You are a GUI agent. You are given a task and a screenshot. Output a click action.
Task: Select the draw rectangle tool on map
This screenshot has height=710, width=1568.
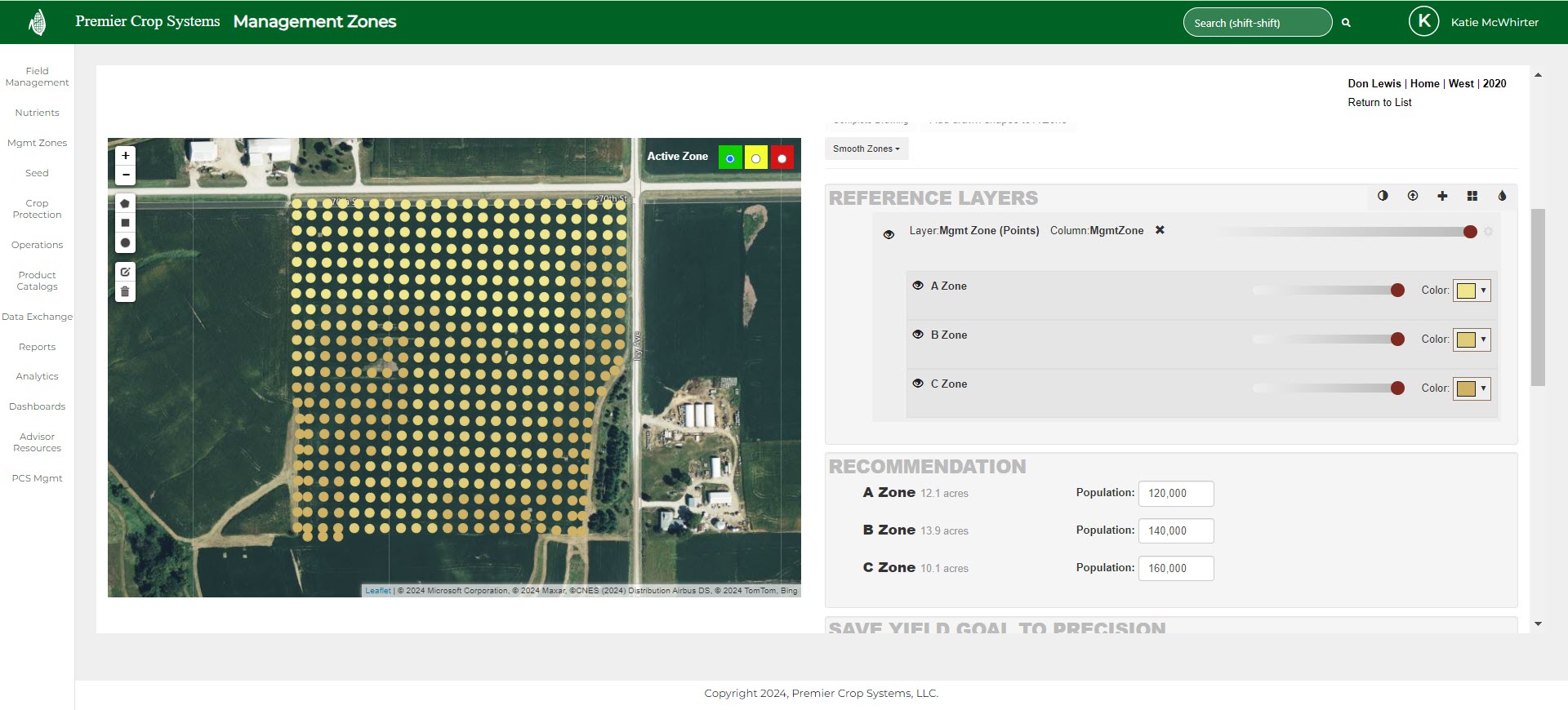[x=125, y=223]
